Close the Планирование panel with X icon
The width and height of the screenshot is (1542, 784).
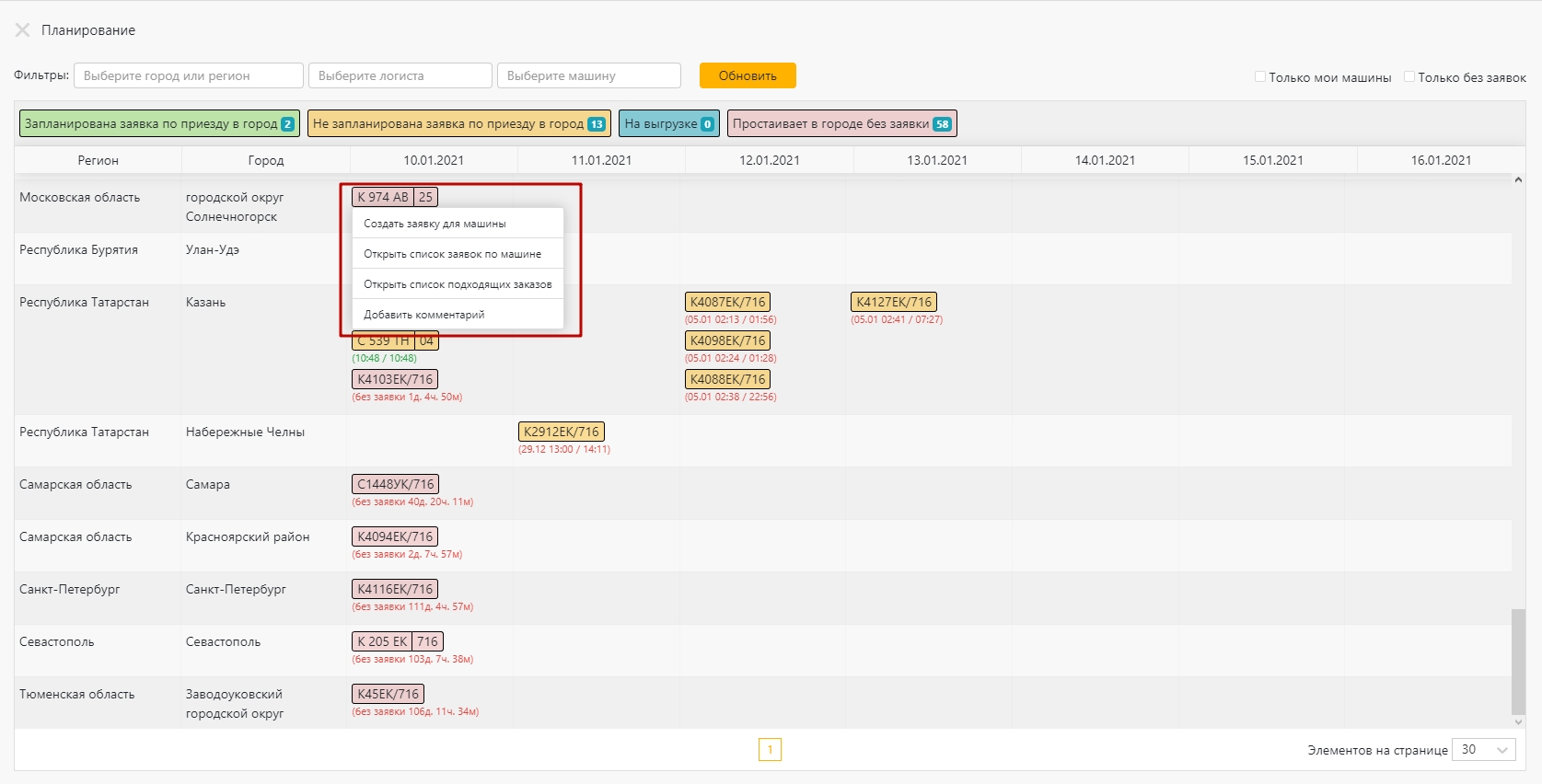coord(22,30)
